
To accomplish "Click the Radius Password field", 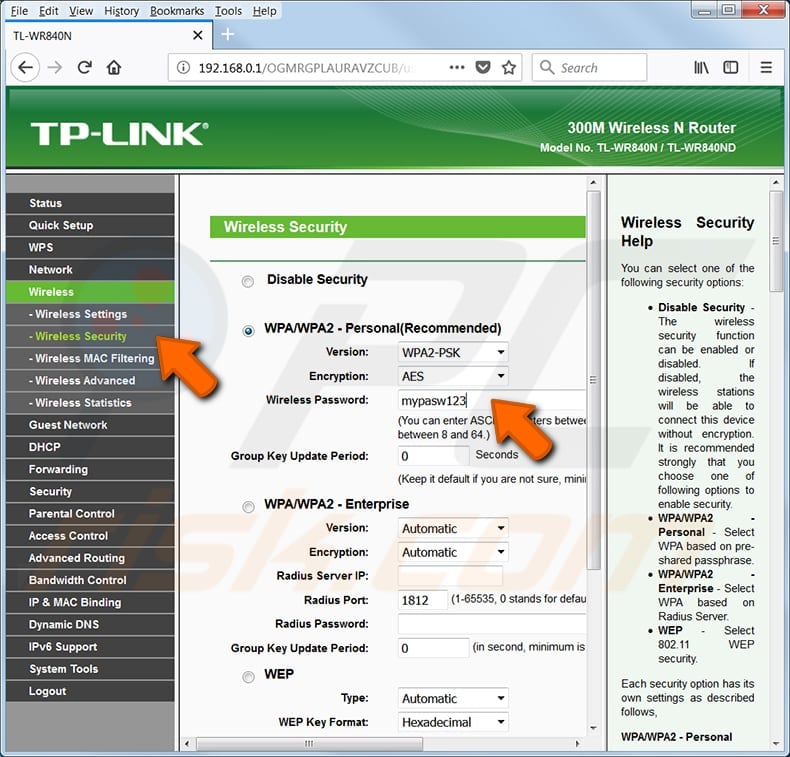I will 492,624.
